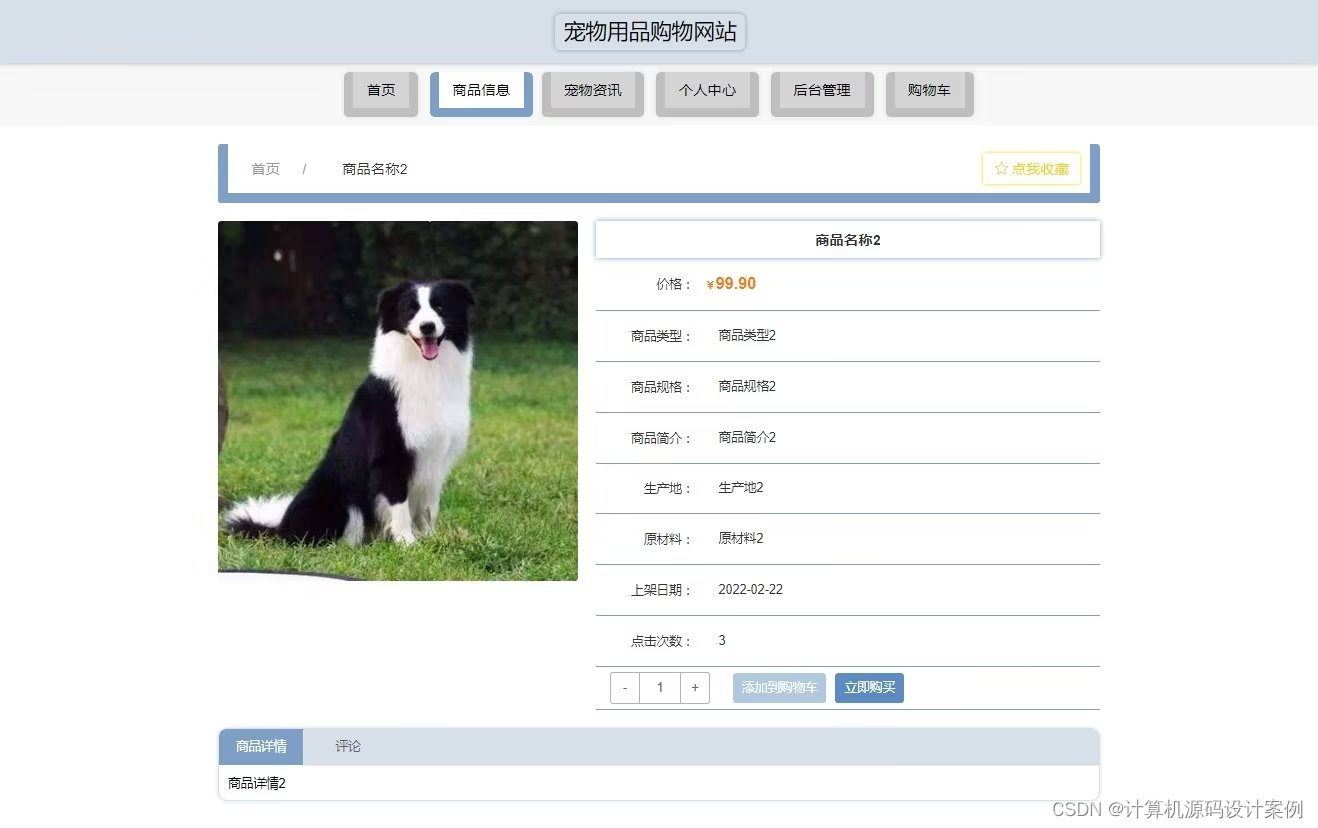
Task: Return to 首页 homepage via navigation bar
Action: point(380,91)
